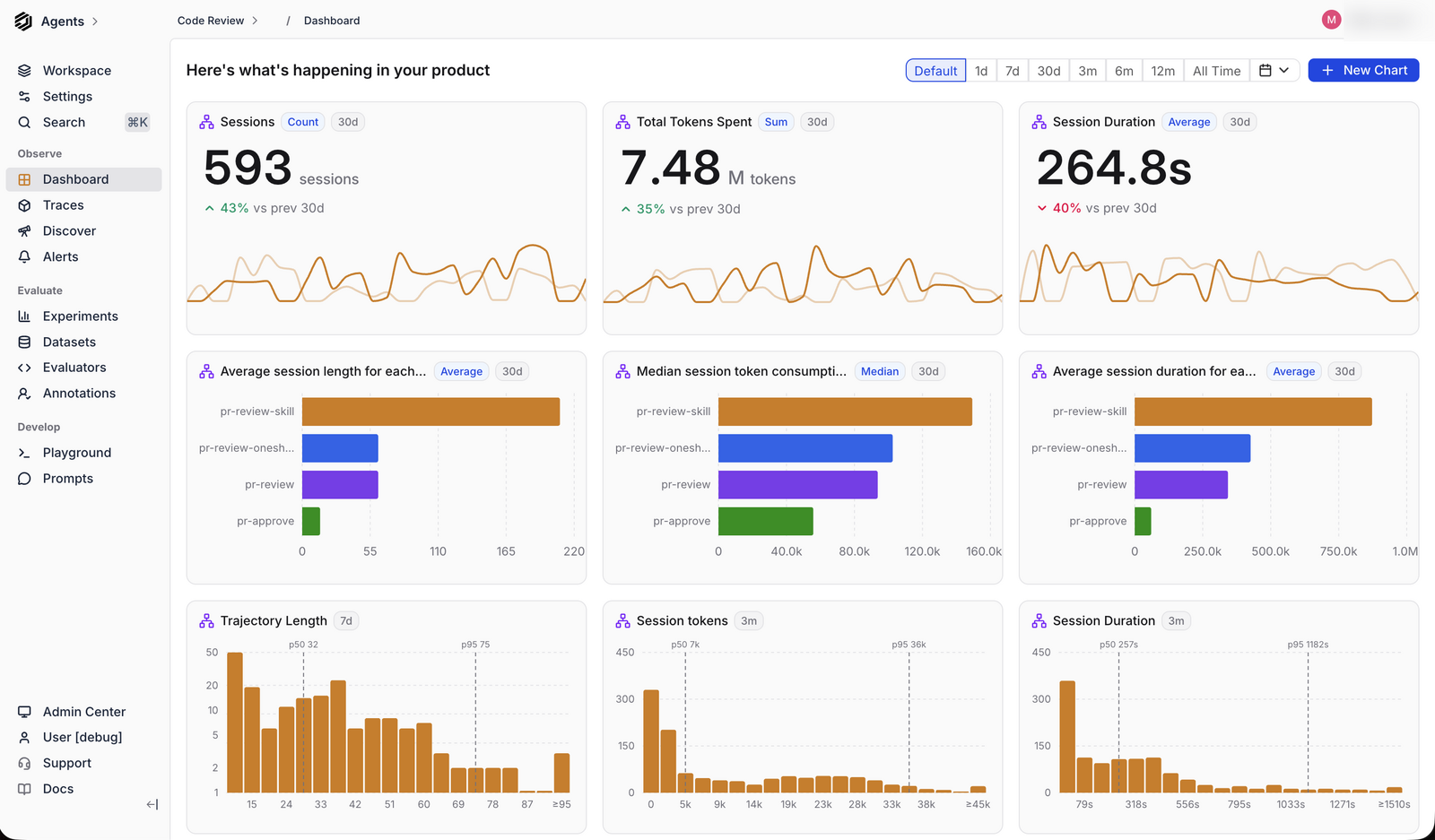This screenshot has width=1435, height=840.
Task: Click the 7d badge on Trajectory Length
Action: (x=346, y=620)
